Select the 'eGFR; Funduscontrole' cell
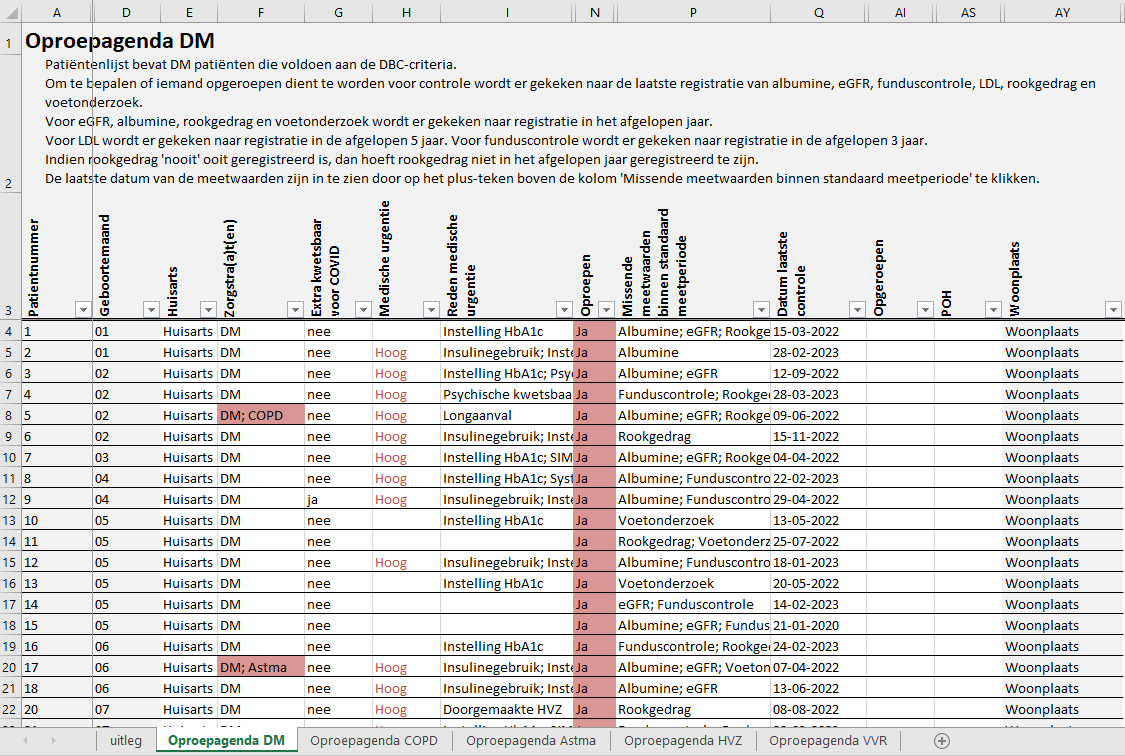This screenshot has width=1125, height=756. 693,605
